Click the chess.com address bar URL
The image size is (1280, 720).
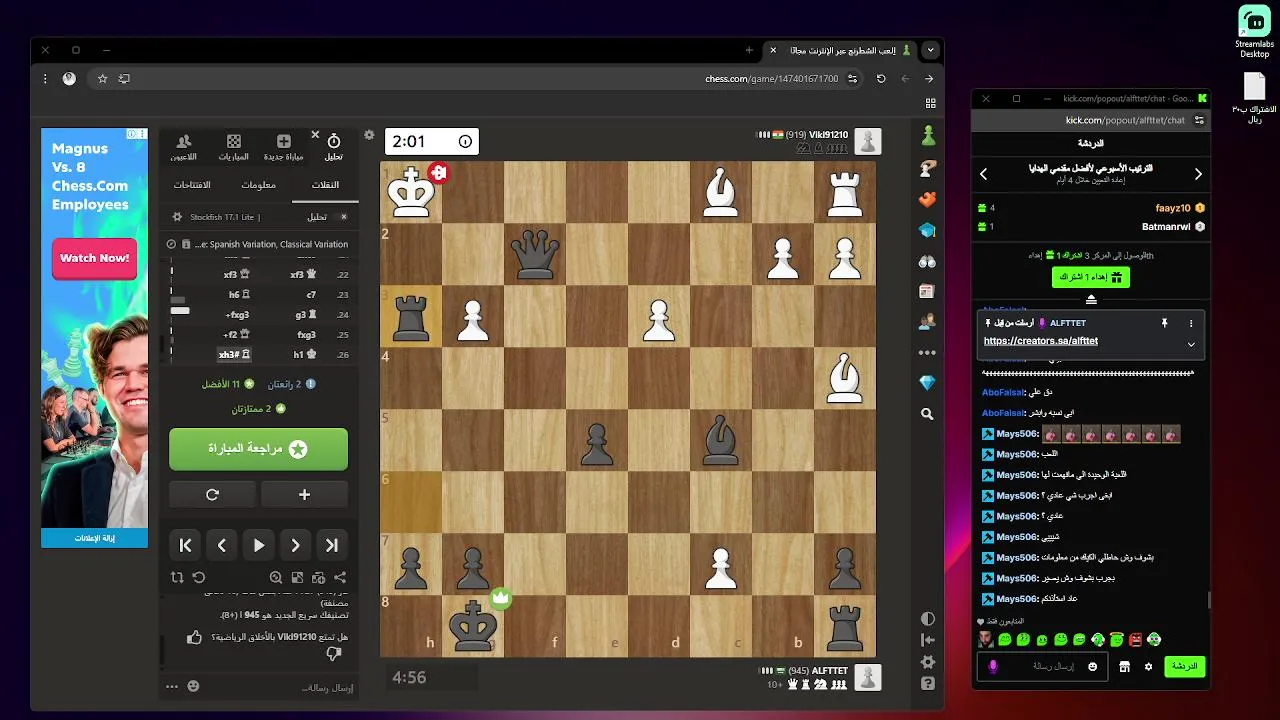click(x=771, y=78)
